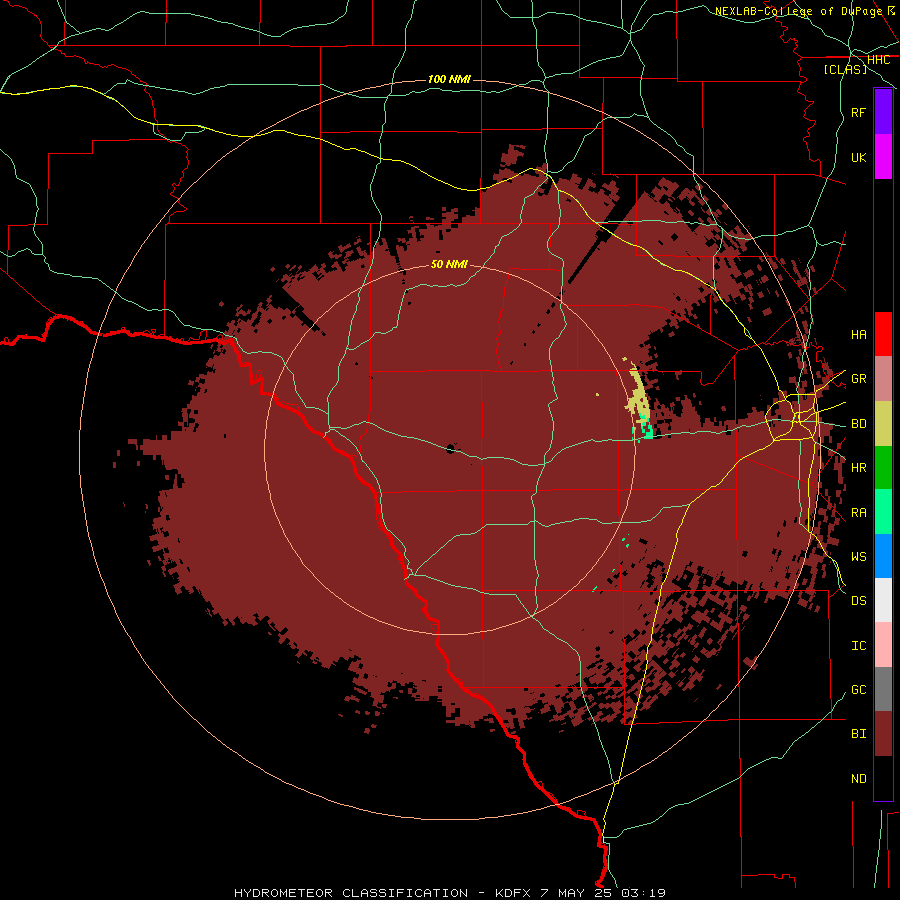Screen dimensions: 900x900
Task: Click the ND legend label
Action: (x=858, y=779)
